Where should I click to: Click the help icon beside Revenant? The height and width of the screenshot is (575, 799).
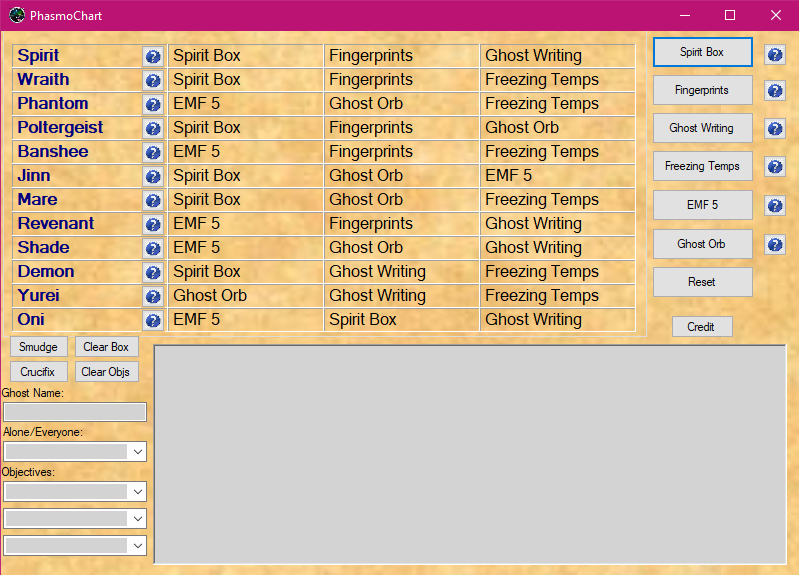(153, 224)
